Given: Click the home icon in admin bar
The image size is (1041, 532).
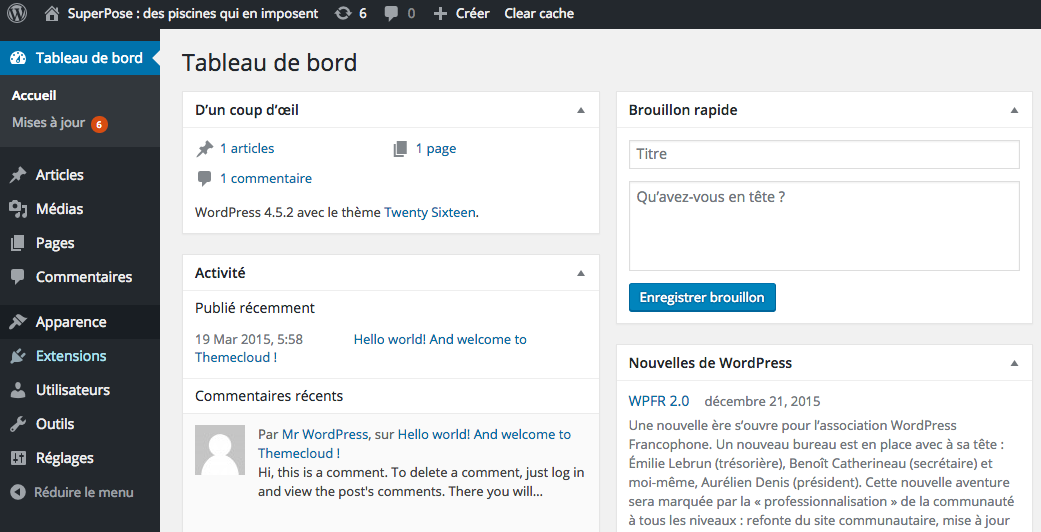Looking at the screenshot, I should [51, 13].
